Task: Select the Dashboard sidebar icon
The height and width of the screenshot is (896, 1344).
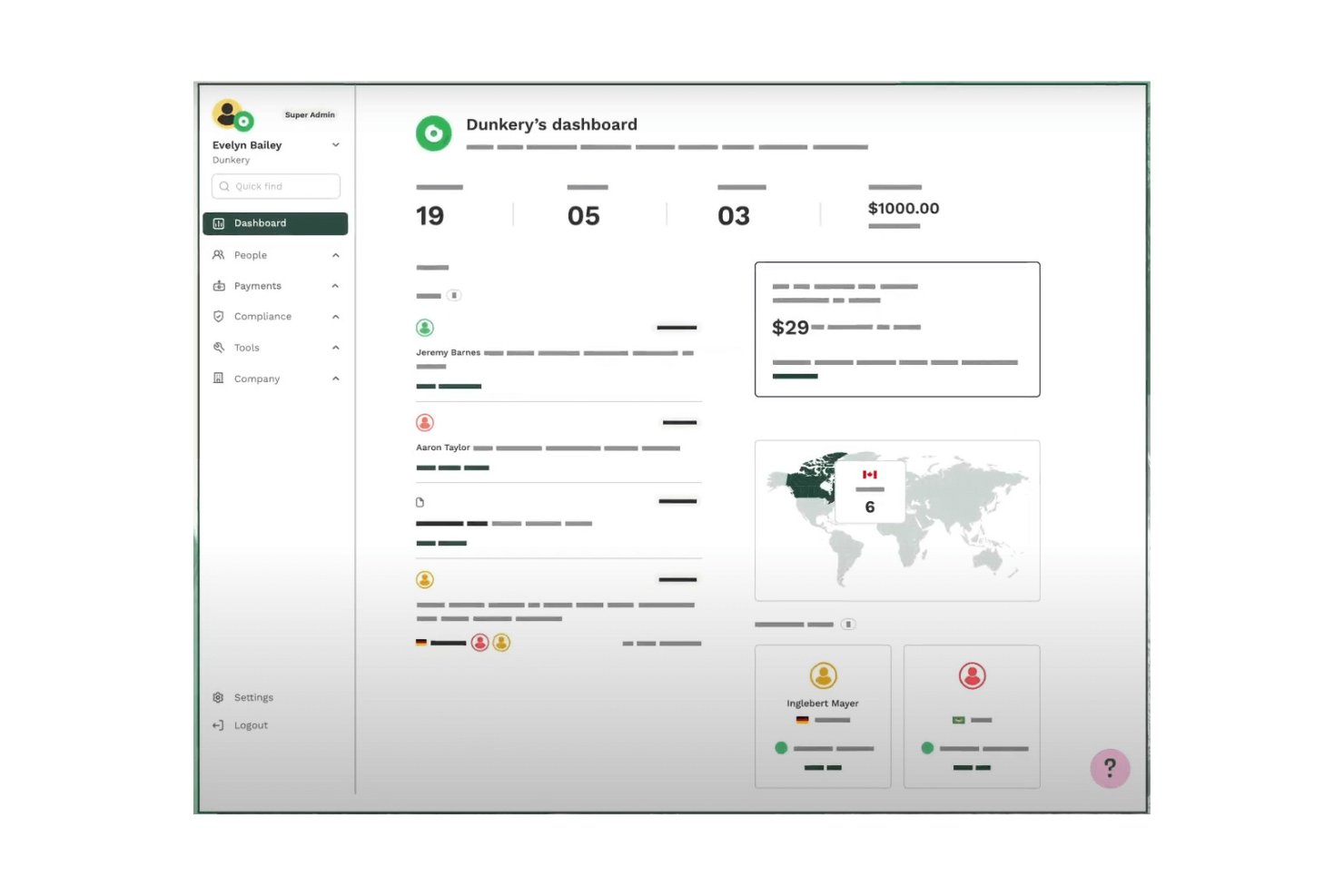Action: tap(218, 223)
